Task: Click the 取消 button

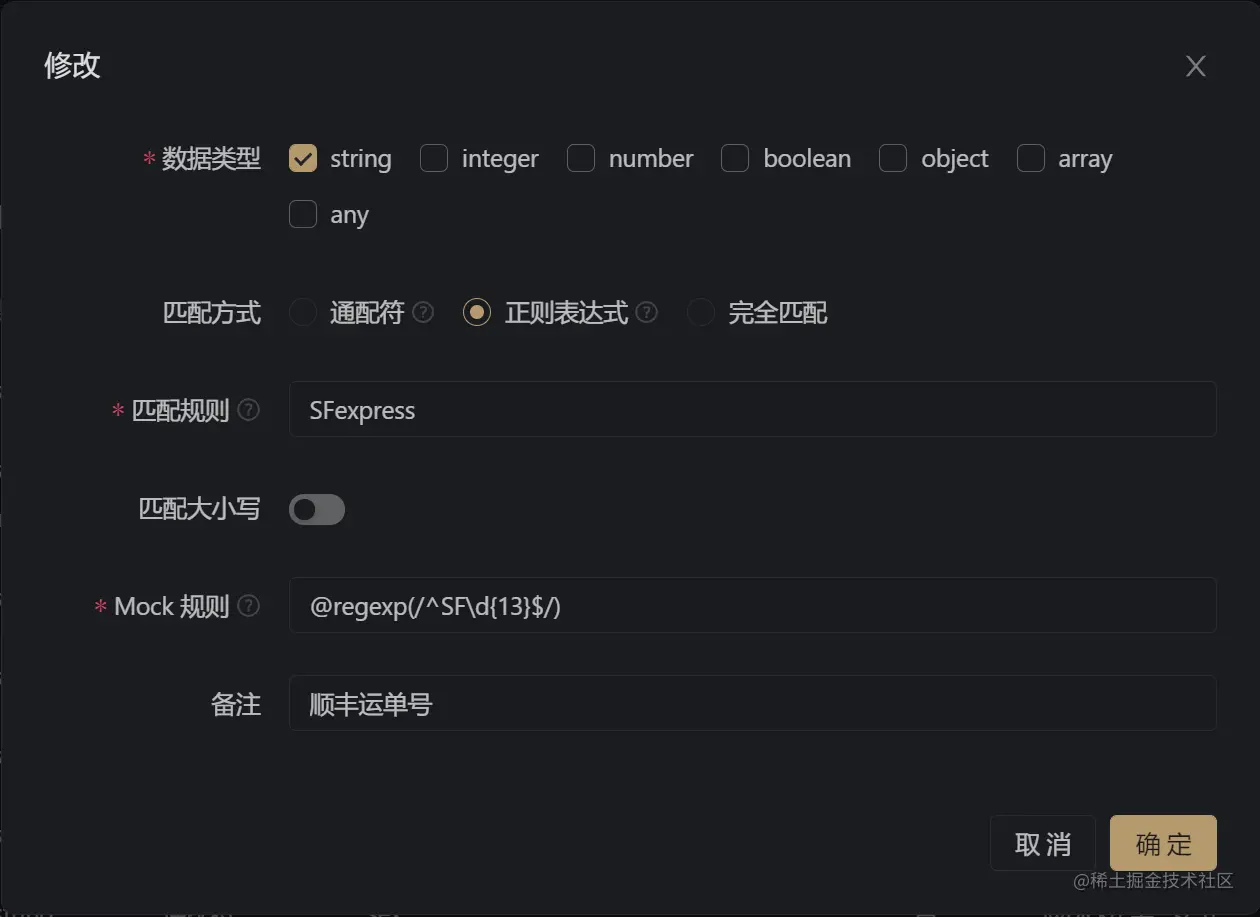Action: (x=1043, y=843)
